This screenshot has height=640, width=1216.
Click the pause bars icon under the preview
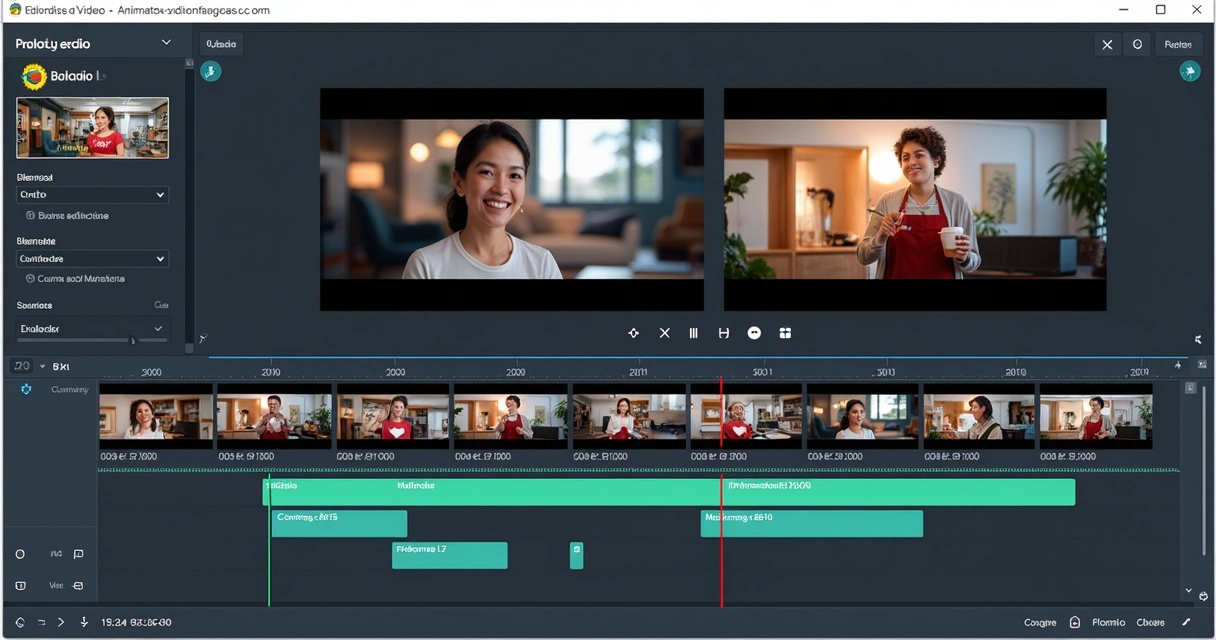coord(693,333)
